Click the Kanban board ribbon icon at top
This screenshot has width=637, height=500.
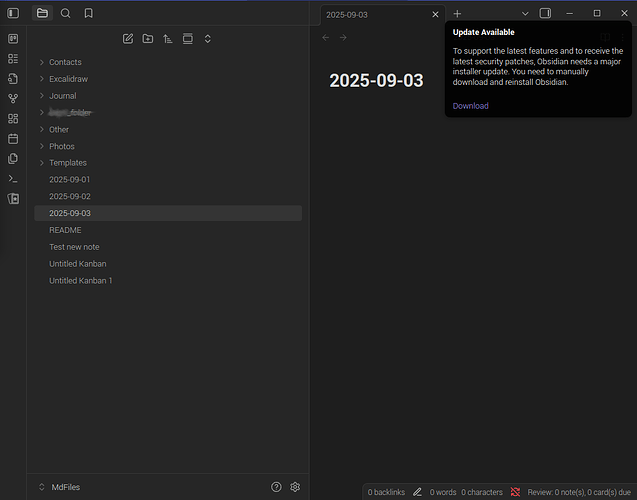pos(13,39)
